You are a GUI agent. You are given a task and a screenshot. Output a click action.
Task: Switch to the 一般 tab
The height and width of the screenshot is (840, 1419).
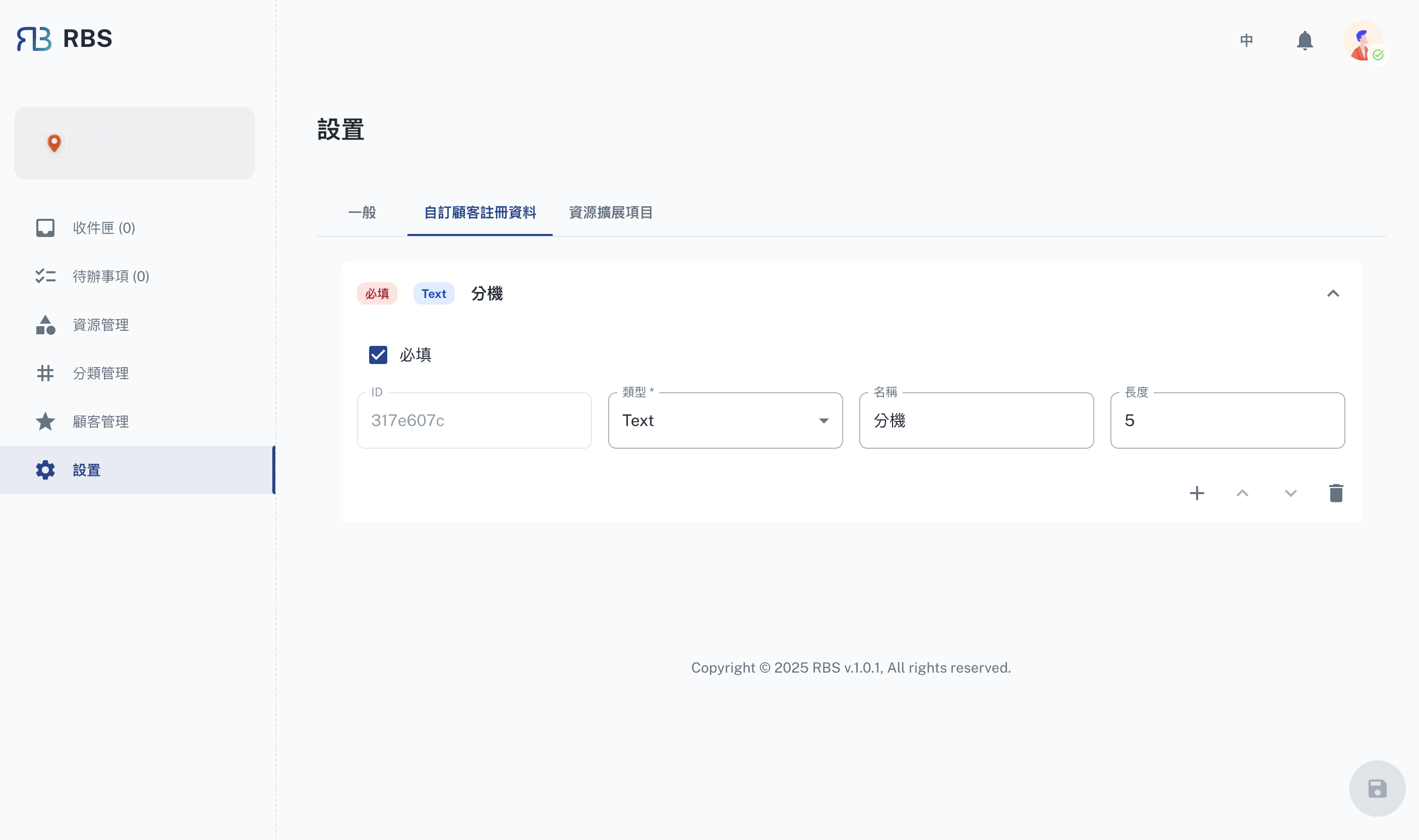point(362,212)
